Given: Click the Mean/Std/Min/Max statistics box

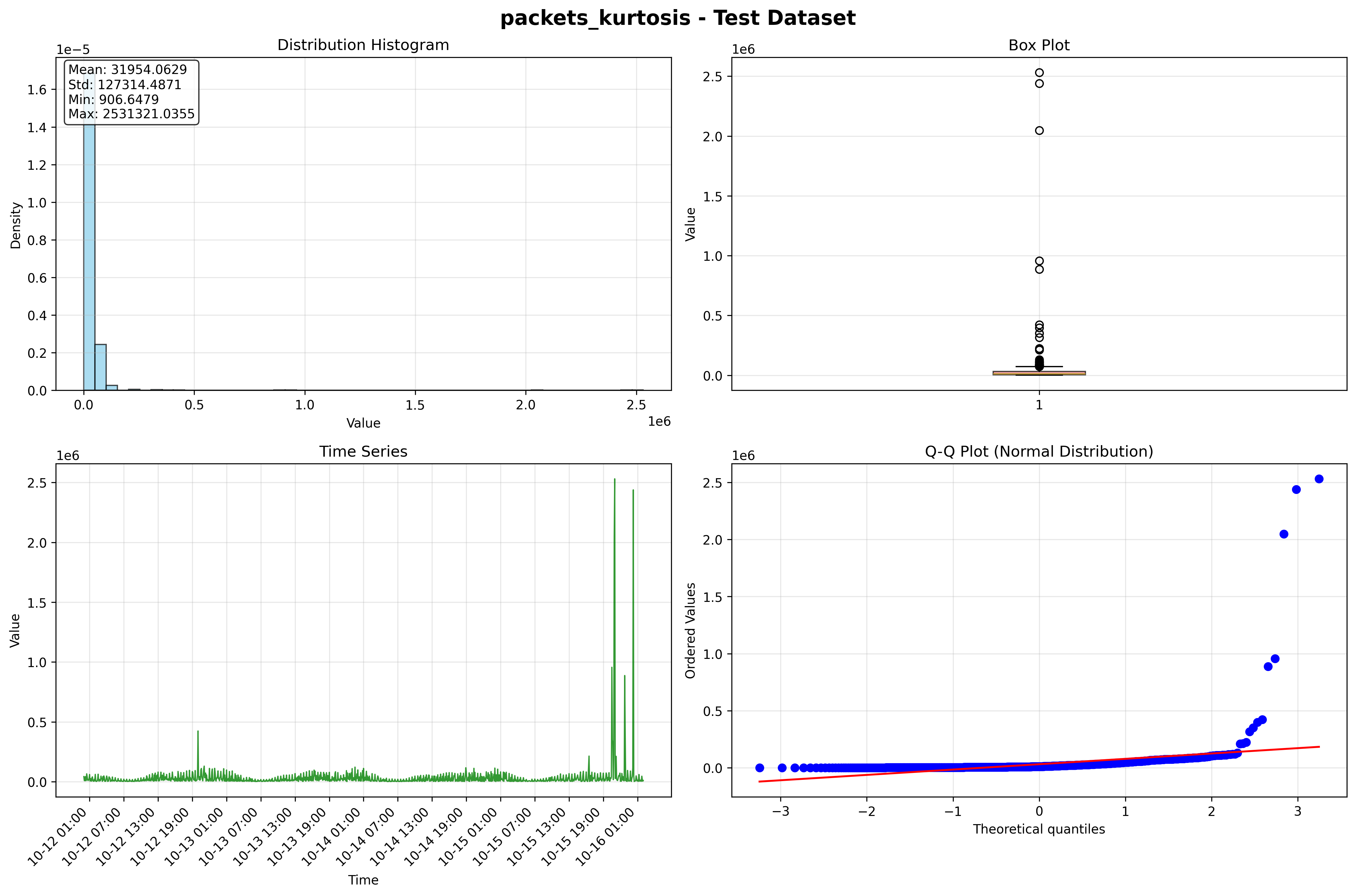Looking at the screenshot, I should coord(131,92).
